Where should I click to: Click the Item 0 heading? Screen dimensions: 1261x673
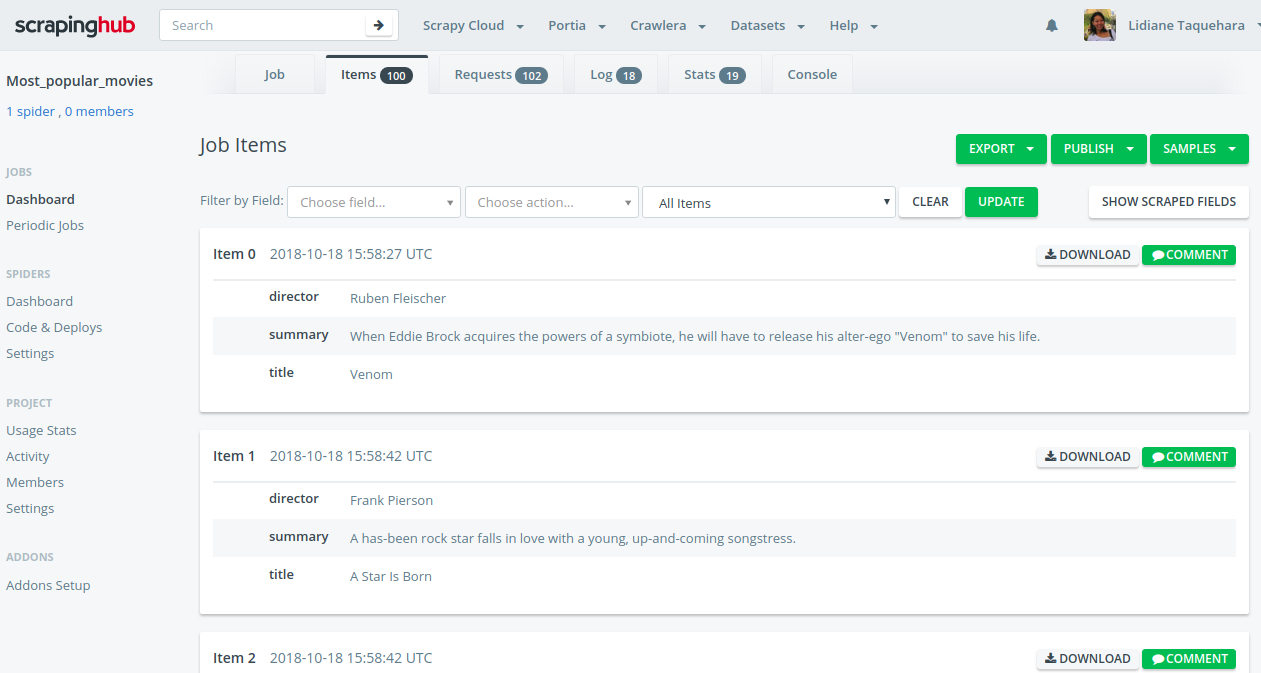(234, 254)
